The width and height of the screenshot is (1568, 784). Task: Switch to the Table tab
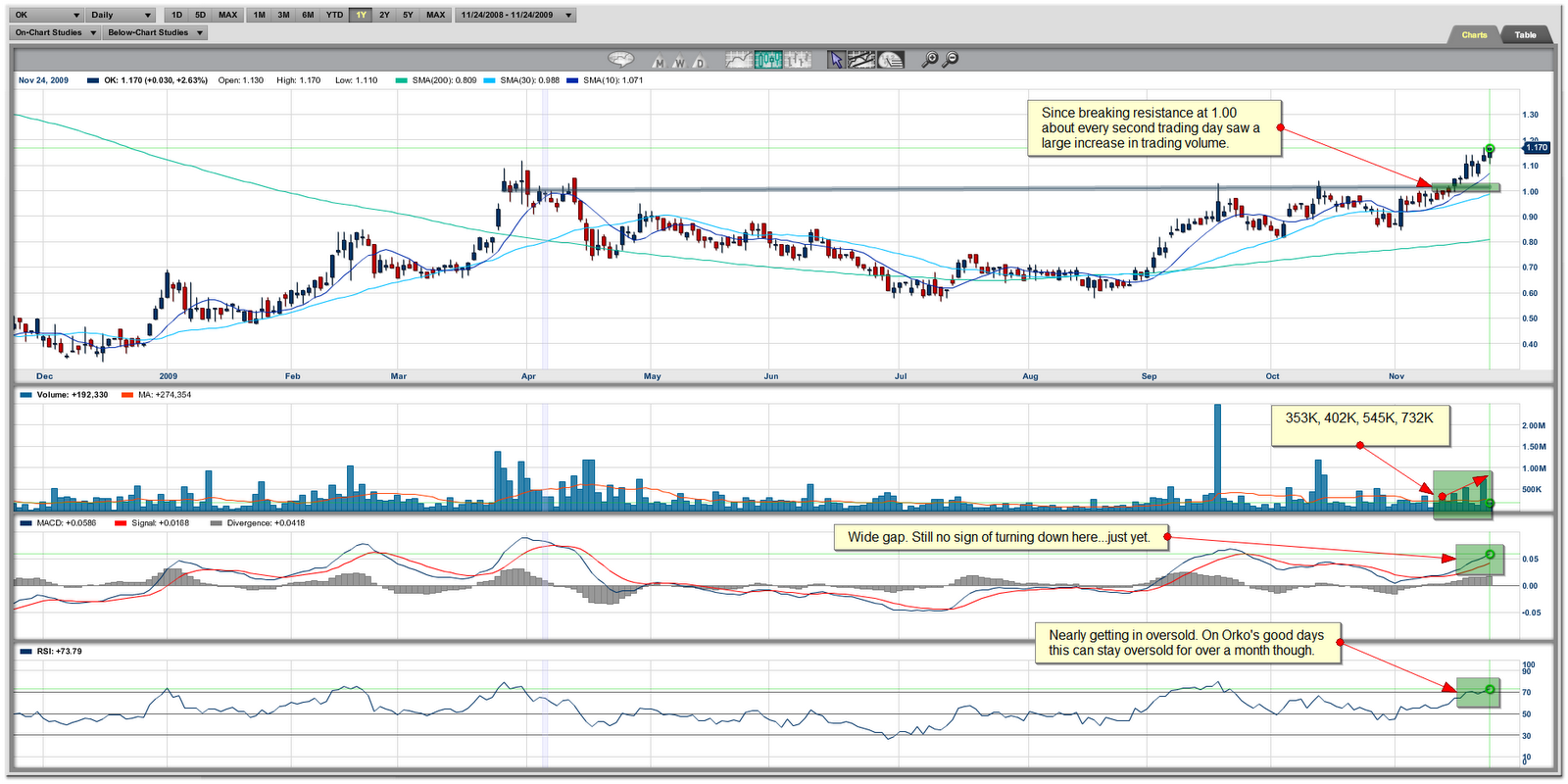tap(1526, 34)
